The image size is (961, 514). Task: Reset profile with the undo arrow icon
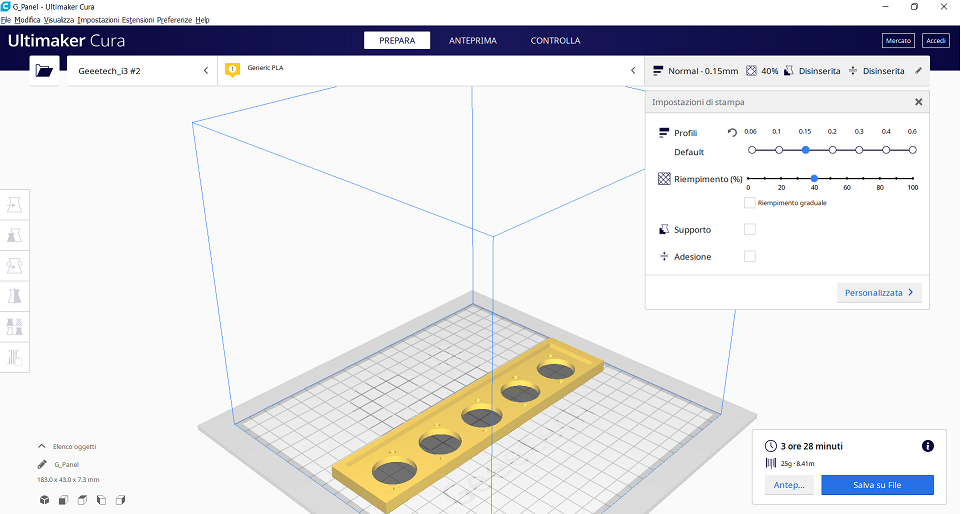[732, 132]
